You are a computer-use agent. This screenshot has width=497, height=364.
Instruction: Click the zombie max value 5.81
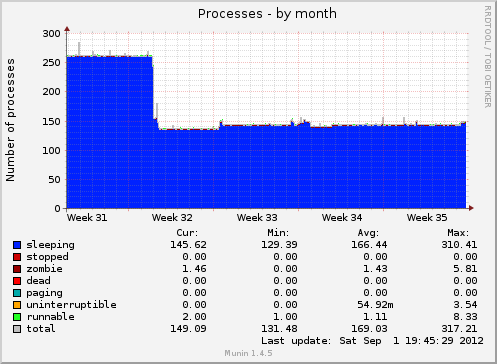(x=465, y=269)
